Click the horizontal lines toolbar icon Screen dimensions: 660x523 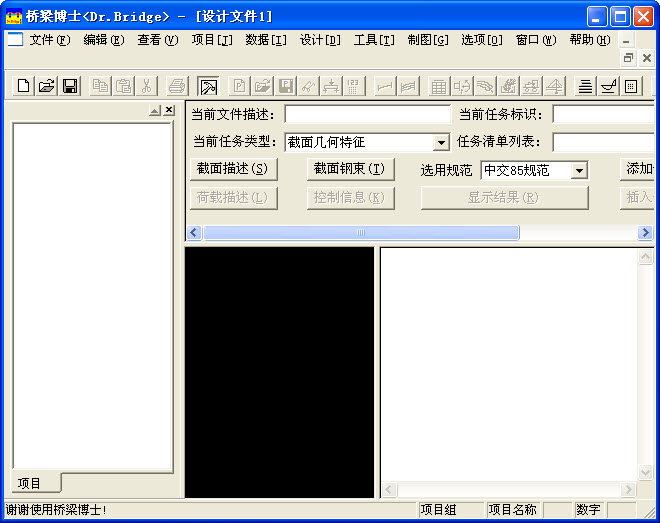pos(586,86)
